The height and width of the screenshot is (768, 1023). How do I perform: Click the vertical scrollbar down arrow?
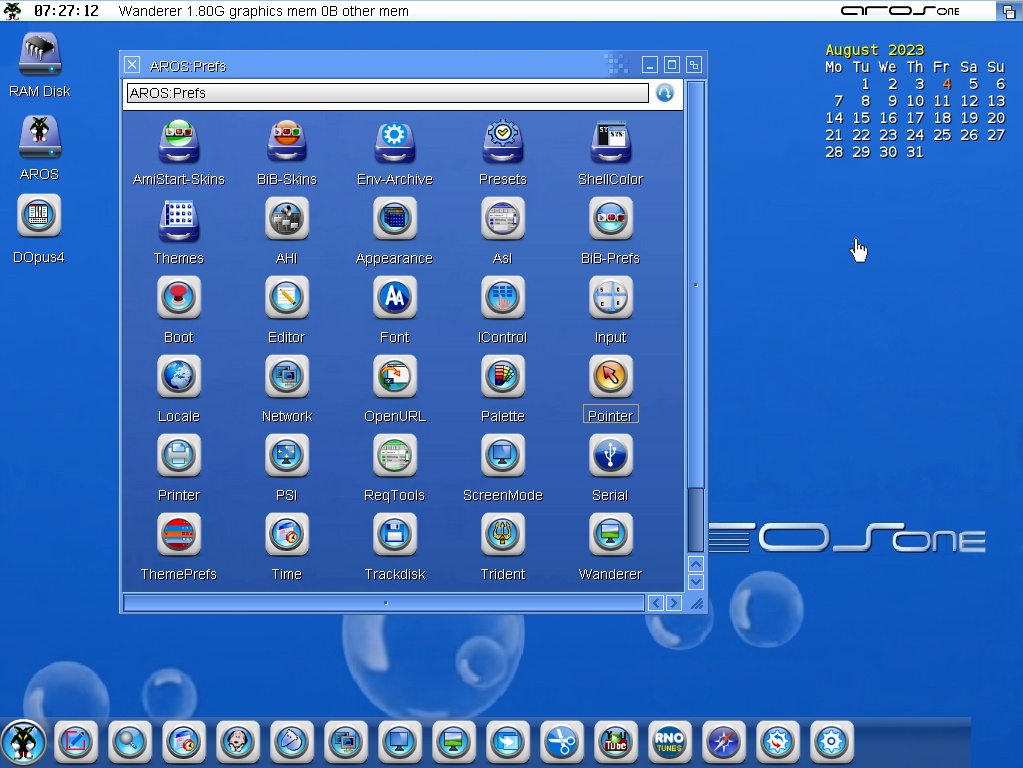tap(696, 581)
